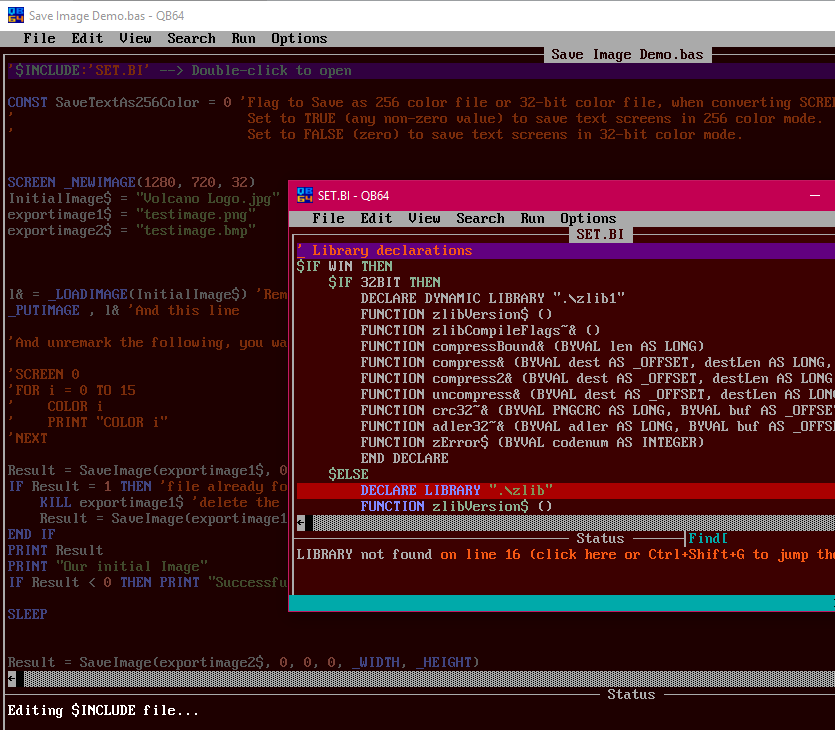Viewport: 835px width, 730px height.
Task: Open Search menu in SET.BI window
Action: click(x=480, y=218)
